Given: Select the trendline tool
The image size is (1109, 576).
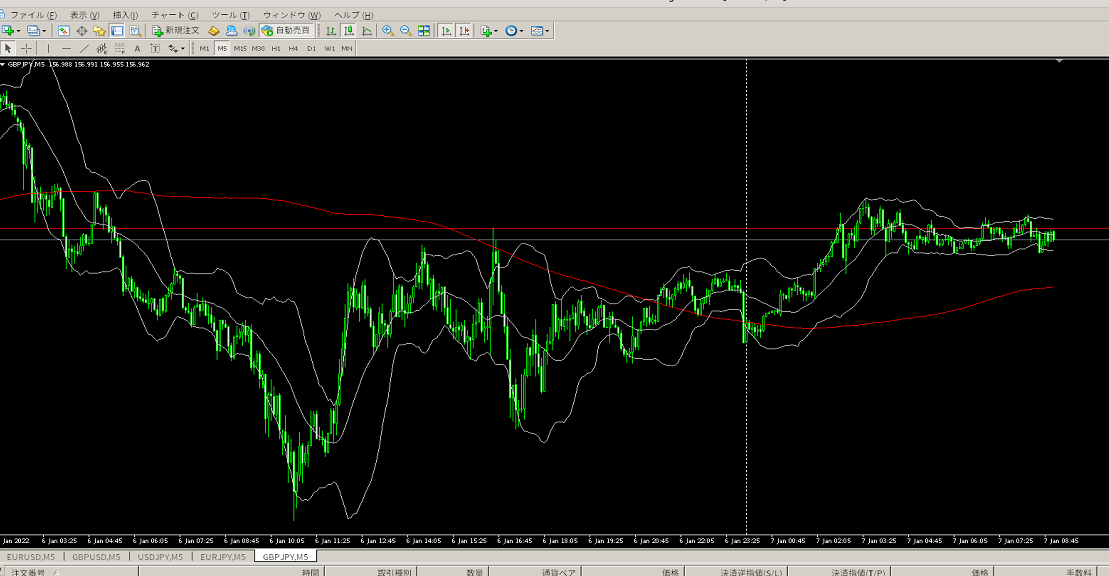Looking at the screenshot, I should pos(84,48).
